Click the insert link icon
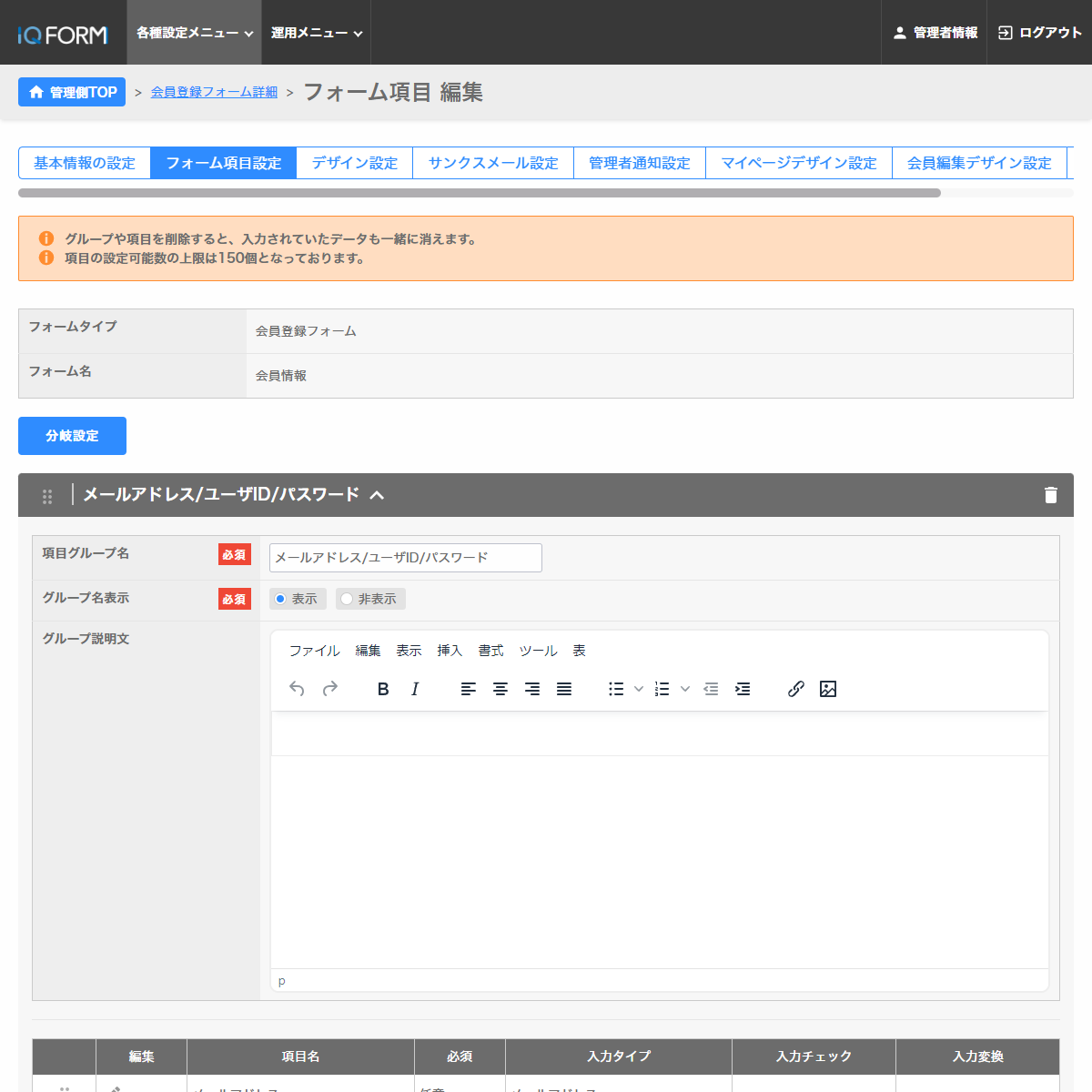 click(x=795, y=689)
